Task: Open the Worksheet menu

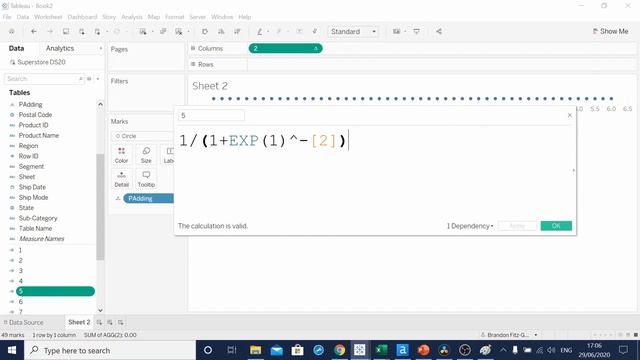Action: 48,17
